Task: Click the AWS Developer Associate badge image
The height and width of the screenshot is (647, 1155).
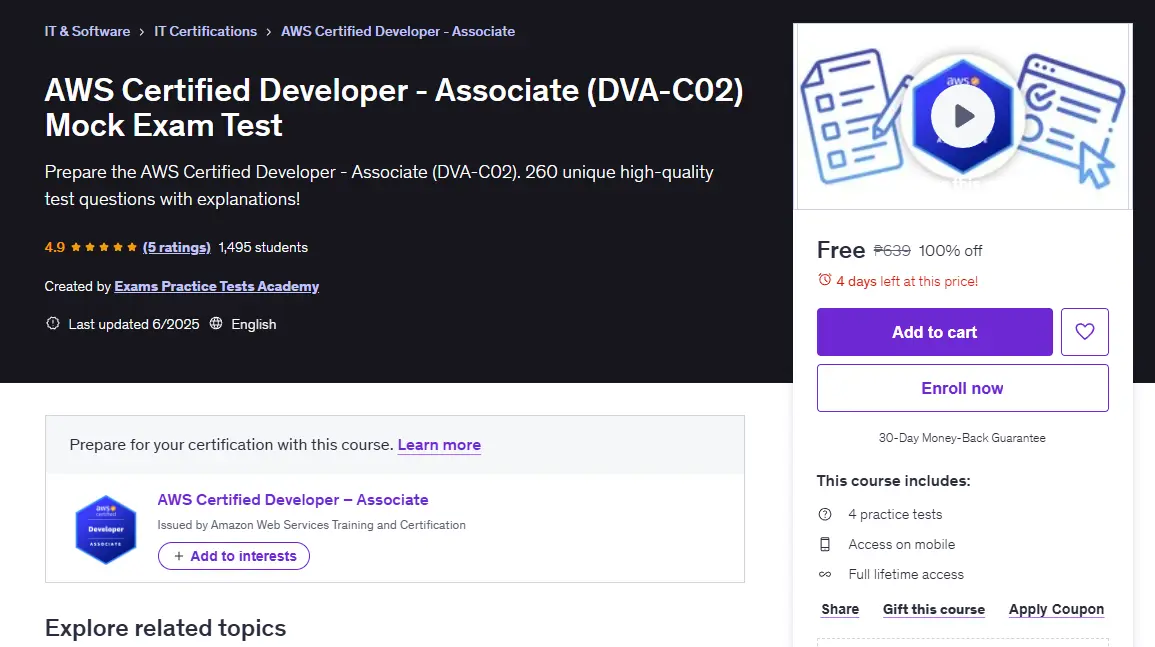Action: tap(105, 529)
